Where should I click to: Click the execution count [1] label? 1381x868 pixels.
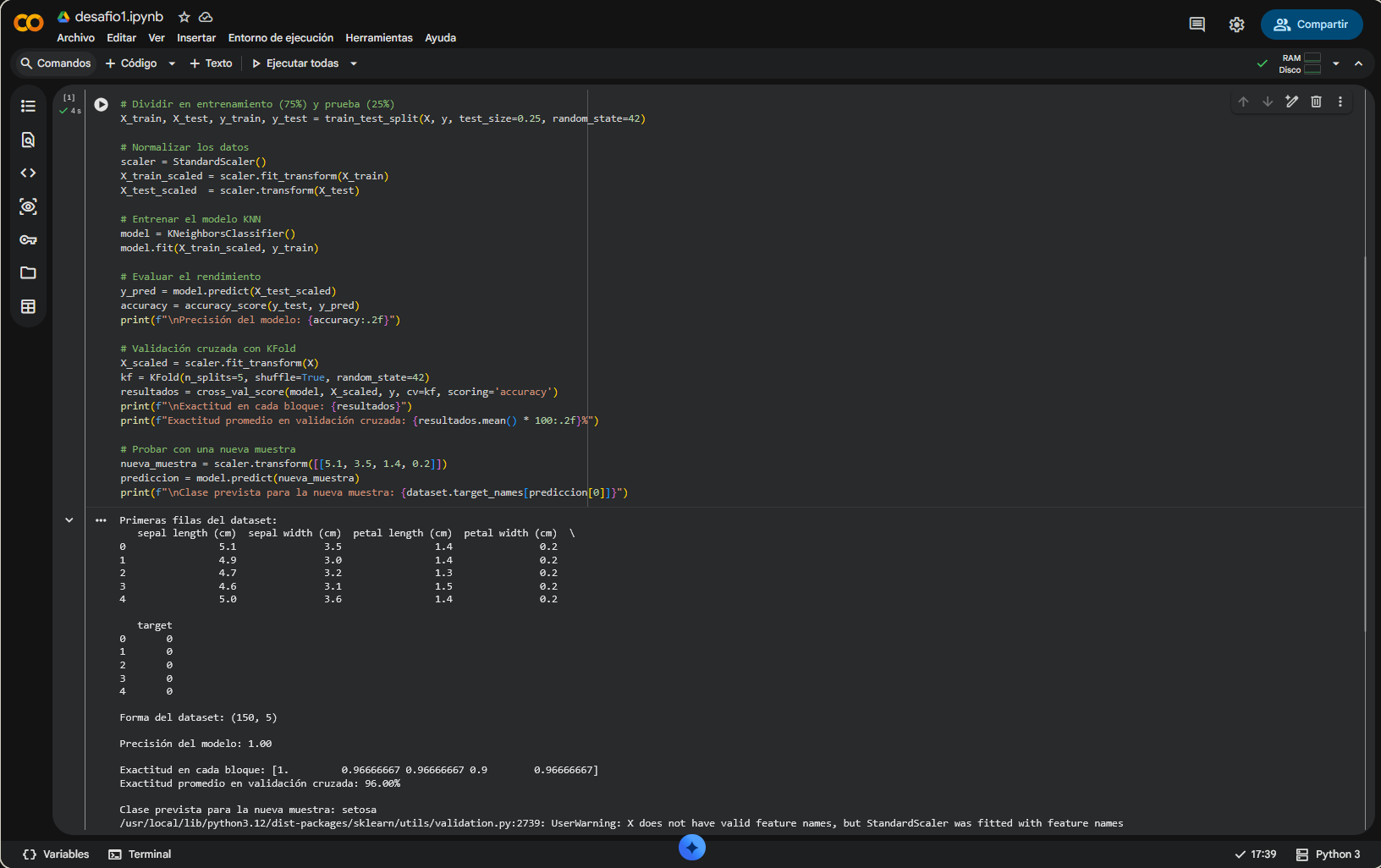click(69, 97)
